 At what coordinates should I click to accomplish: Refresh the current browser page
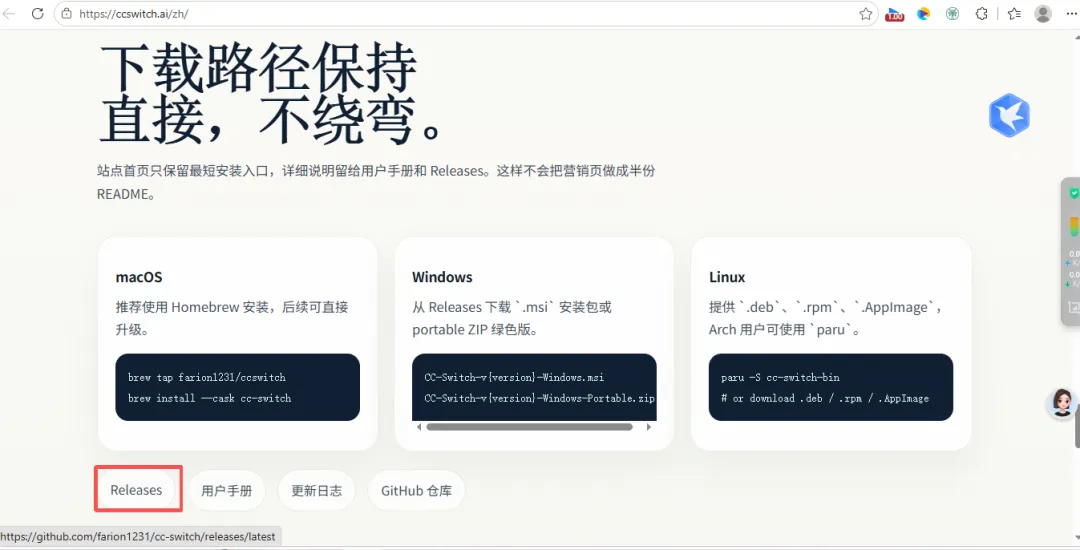point(37,13)
